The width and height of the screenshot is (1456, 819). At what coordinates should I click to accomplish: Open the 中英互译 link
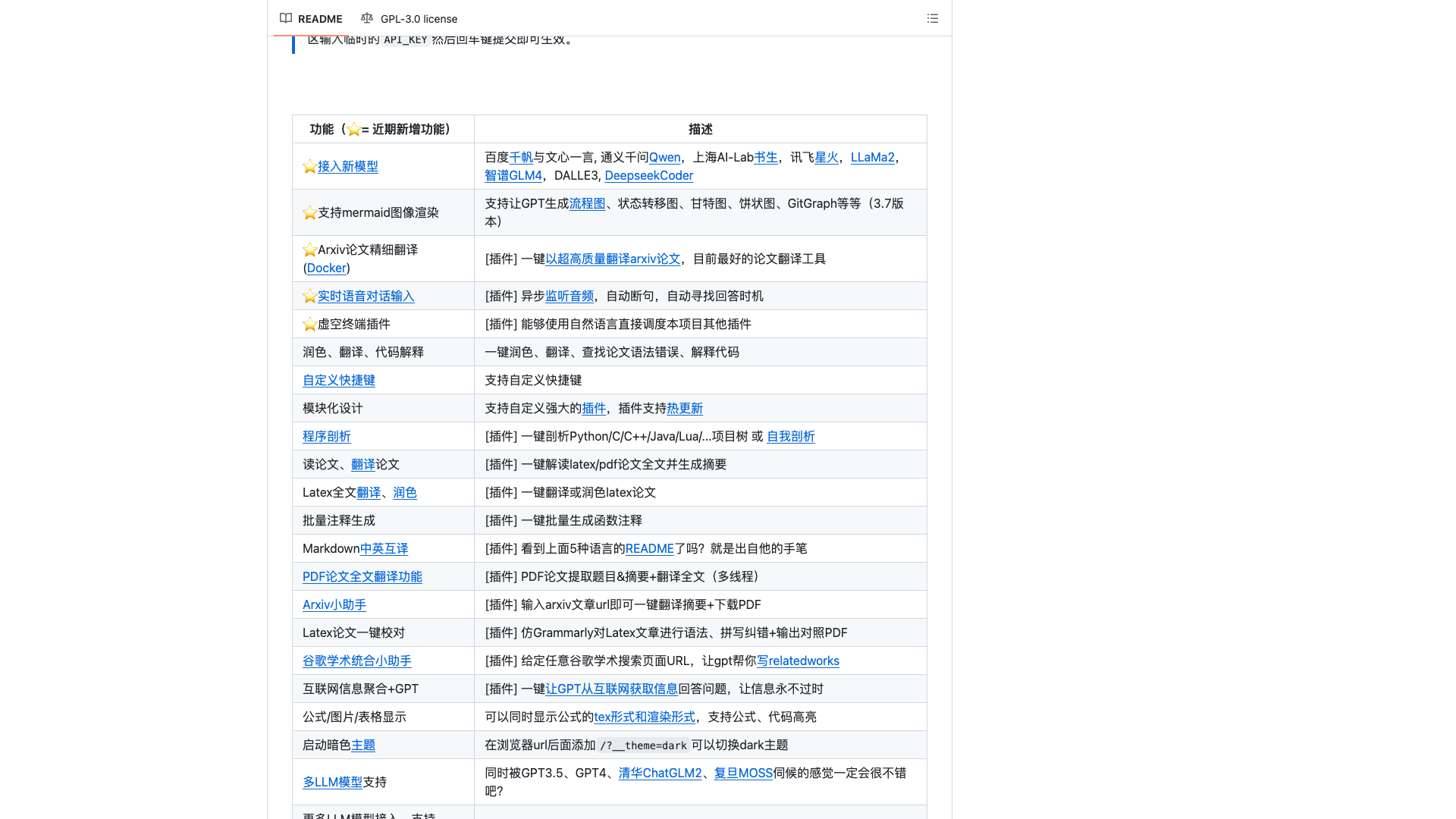[x=384, y=548]
